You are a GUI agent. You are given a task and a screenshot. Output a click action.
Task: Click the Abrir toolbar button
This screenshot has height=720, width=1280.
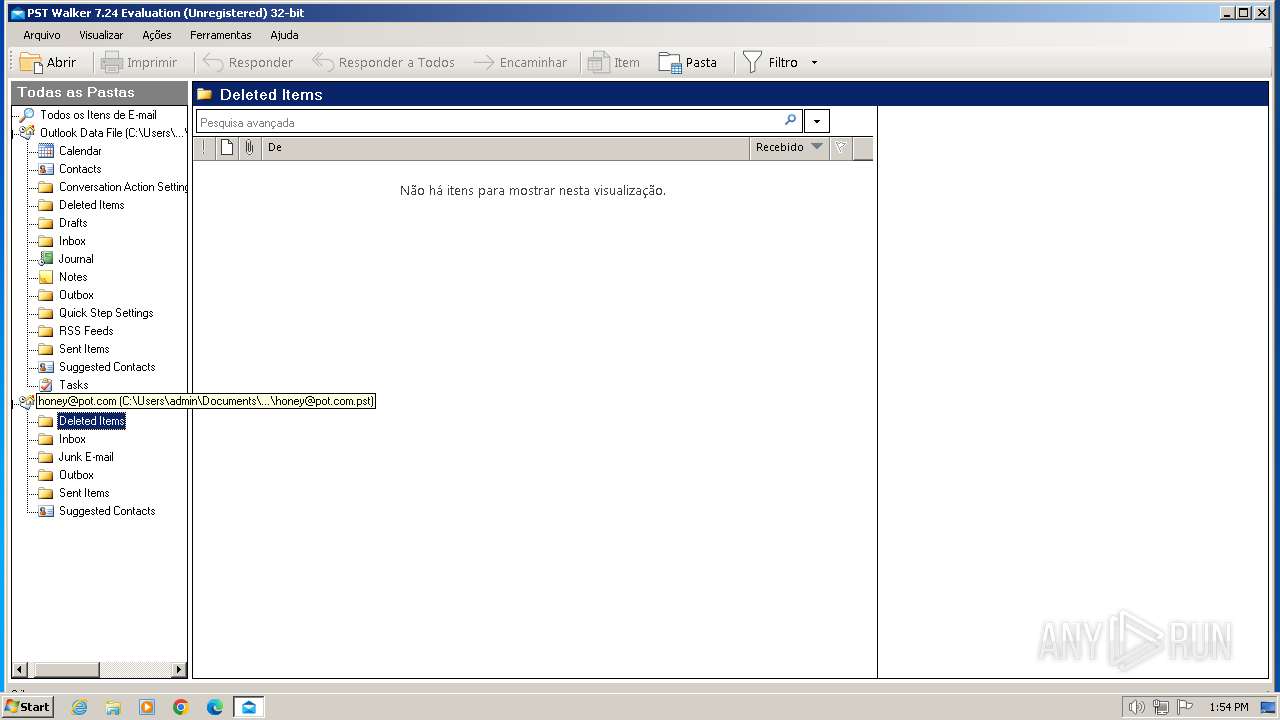coord(48,62)
